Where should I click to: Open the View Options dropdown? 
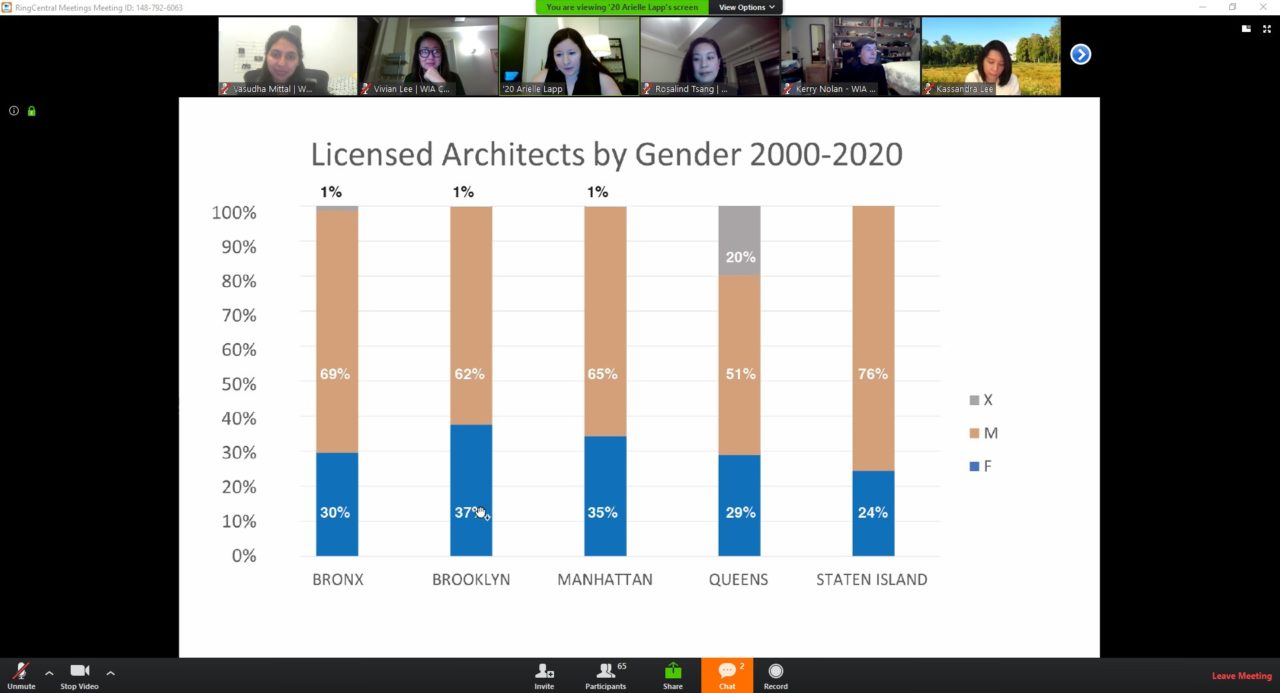tap(746, 7)
